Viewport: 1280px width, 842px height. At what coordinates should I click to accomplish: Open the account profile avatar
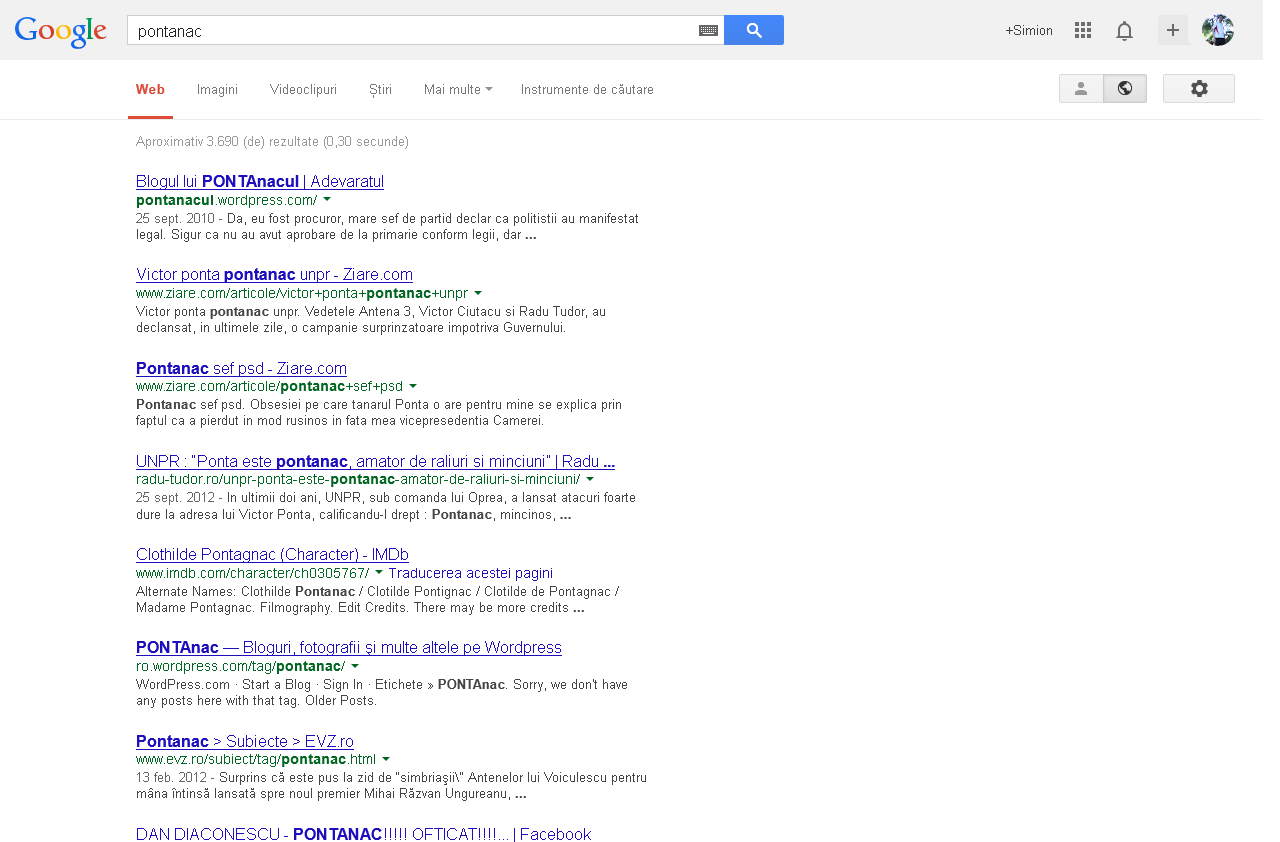click(x=1218, y=30)
